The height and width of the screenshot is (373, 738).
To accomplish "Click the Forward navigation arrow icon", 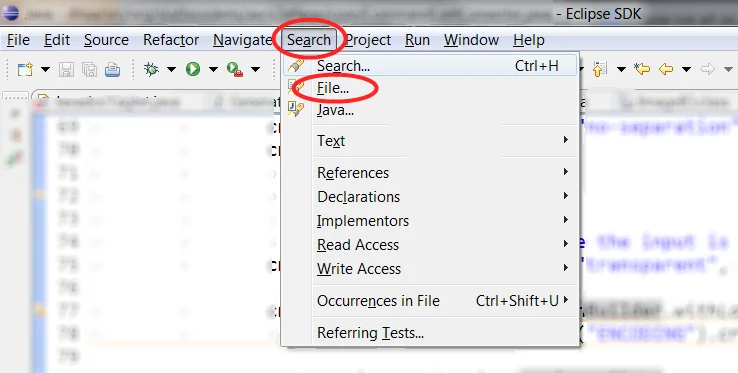I will point(708,69).
